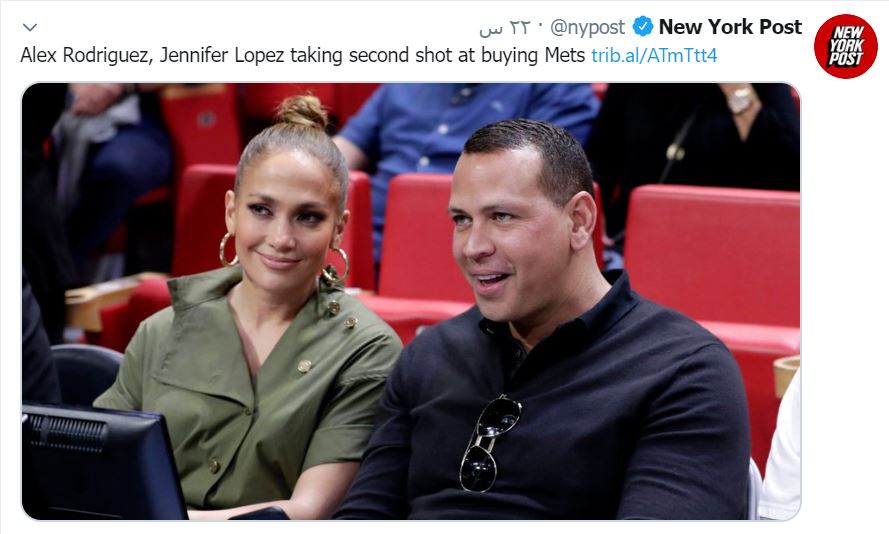Click the sunglasses hanging on the black shirt
This screenshot has width=889, height=534.
click(489, 441)
